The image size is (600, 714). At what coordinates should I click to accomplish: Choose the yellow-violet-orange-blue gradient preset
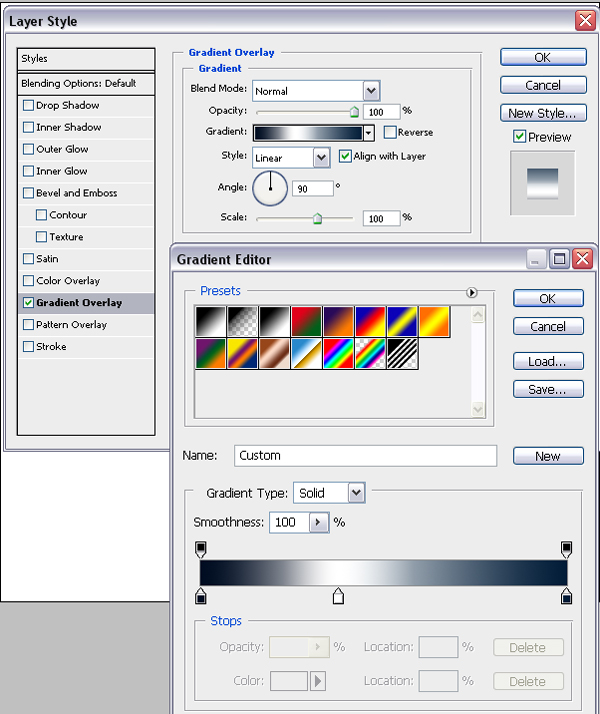tap(242, 353)
